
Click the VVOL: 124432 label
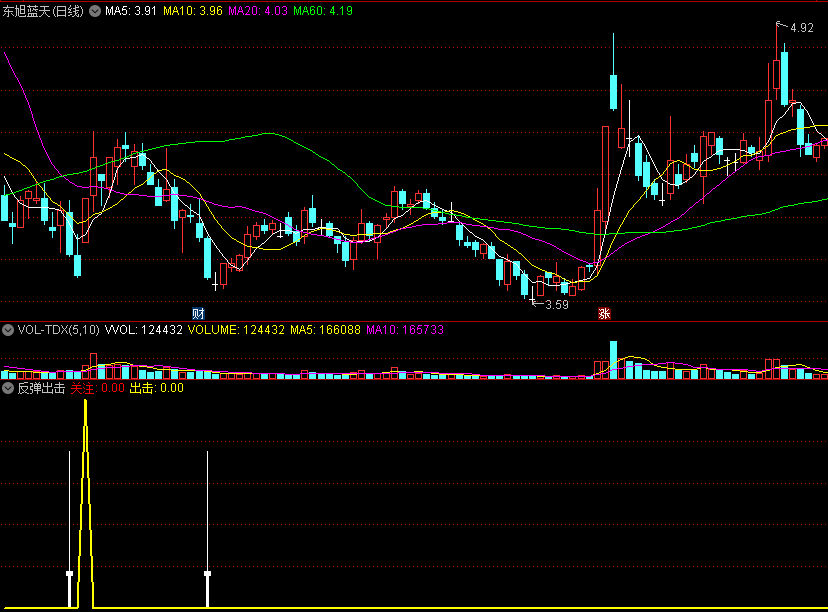click(144, 330)
